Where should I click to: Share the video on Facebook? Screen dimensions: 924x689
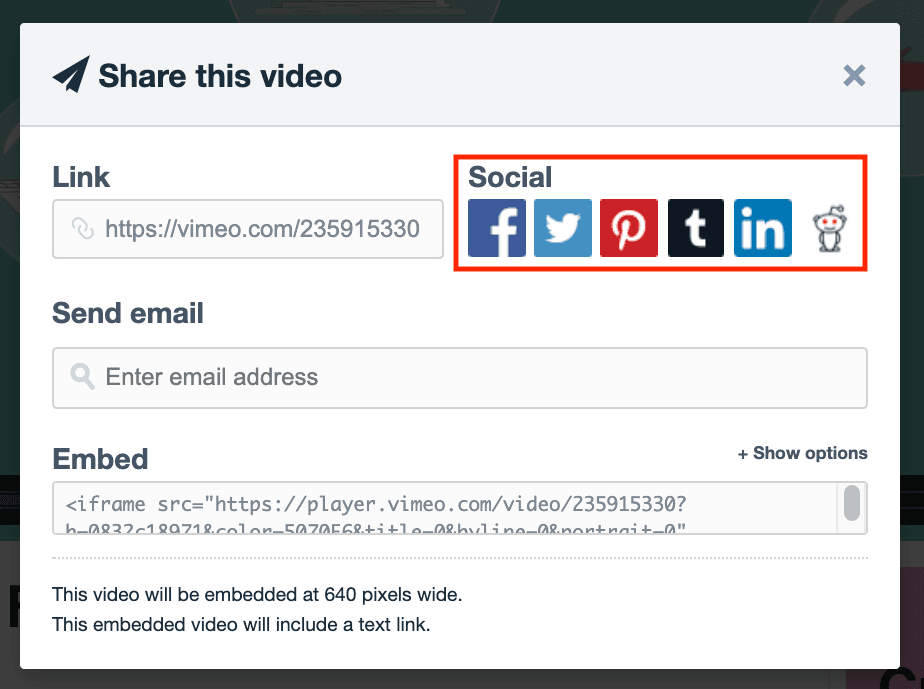[497, 228]
